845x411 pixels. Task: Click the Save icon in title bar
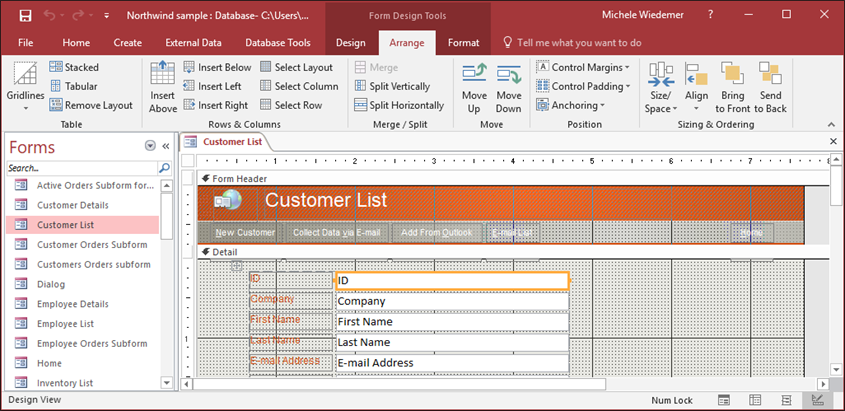pyautogui.click(x=25, y=16)
